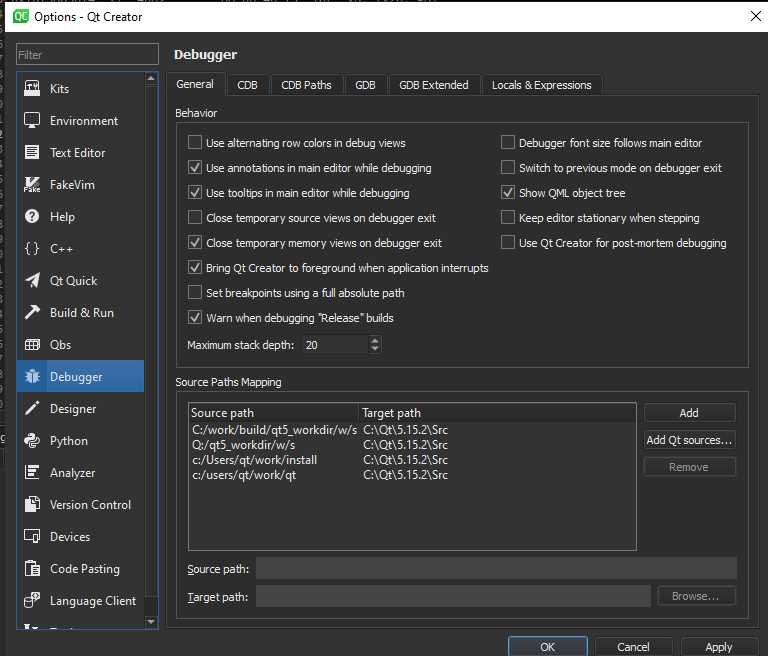
Task: Switch to the GDB Extended tab
Action: pyautogui.click(x=433, y=85)
